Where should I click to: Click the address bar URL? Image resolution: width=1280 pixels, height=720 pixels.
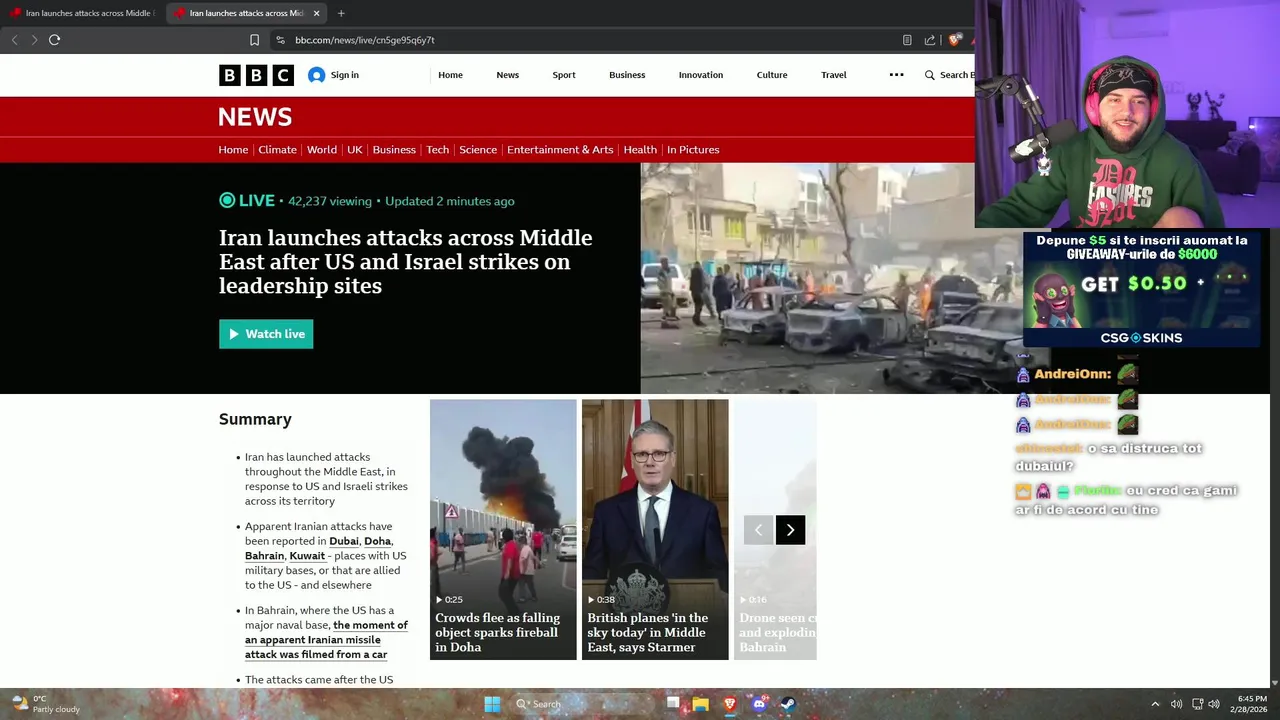pyautogui.click(x=364, y=40)
